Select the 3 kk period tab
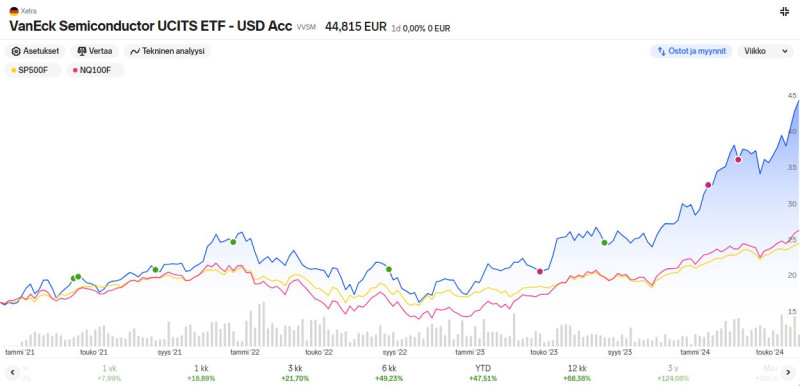Screen dimensions: 800x386 (295, 373)
